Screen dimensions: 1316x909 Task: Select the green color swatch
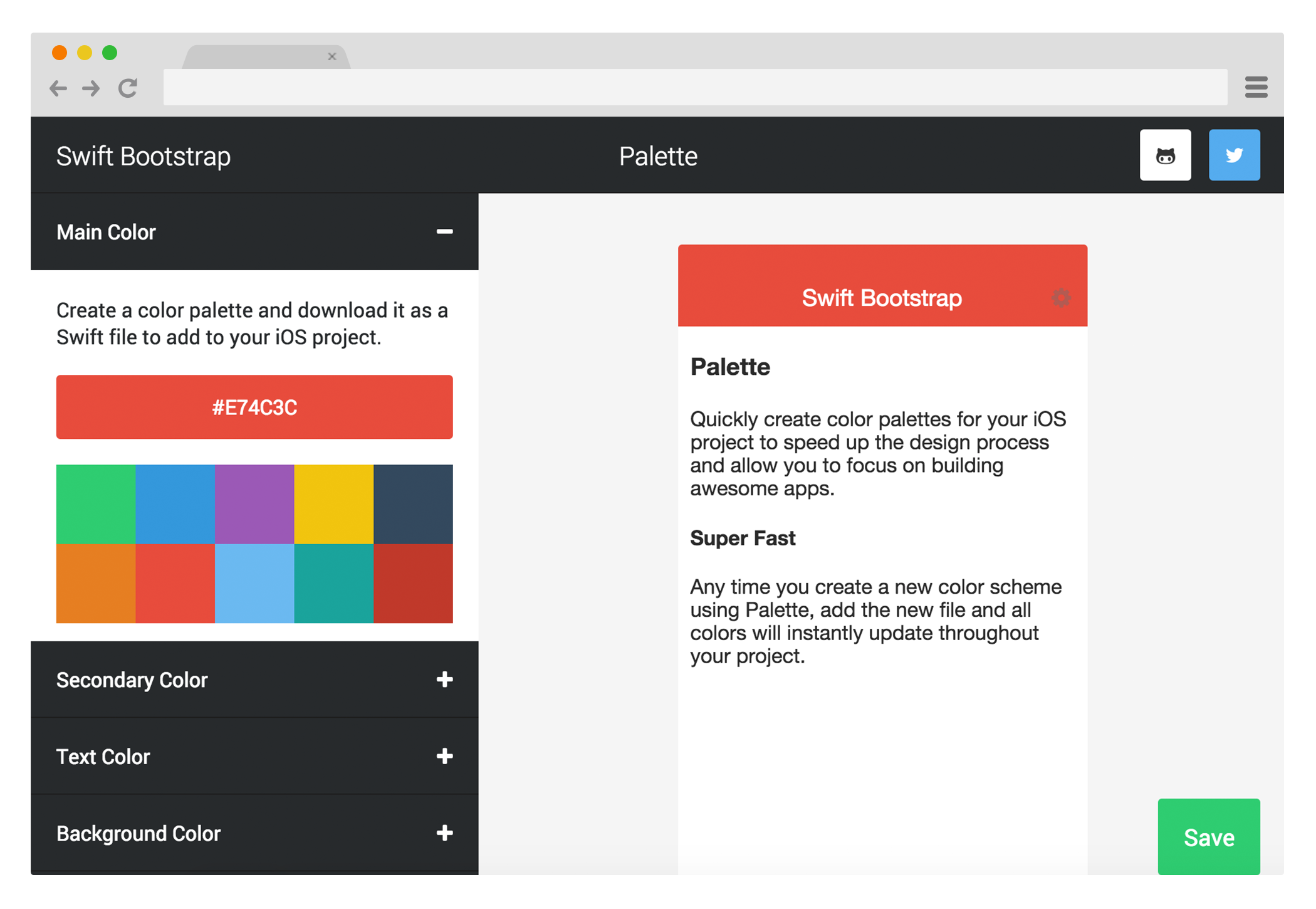[96, 504]
